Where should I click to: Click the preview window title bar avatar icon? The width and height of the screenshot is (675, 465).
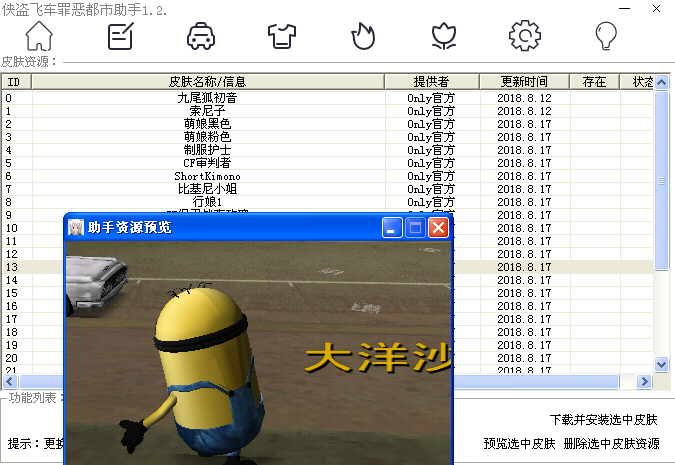(x=76, y=227)
